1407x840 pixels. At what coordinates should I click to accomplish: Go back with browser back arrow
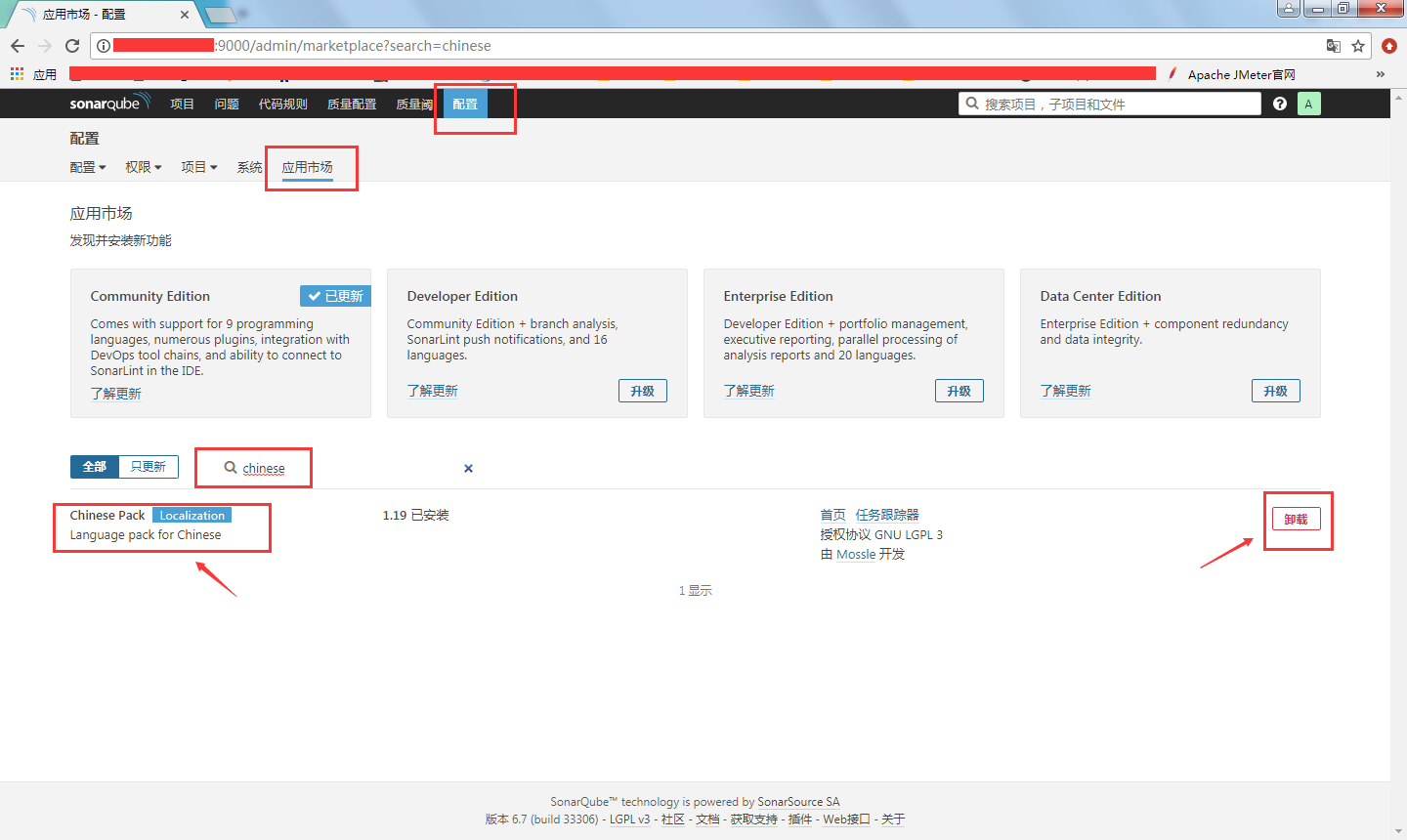pyautogui.click(x=18, y=46)
